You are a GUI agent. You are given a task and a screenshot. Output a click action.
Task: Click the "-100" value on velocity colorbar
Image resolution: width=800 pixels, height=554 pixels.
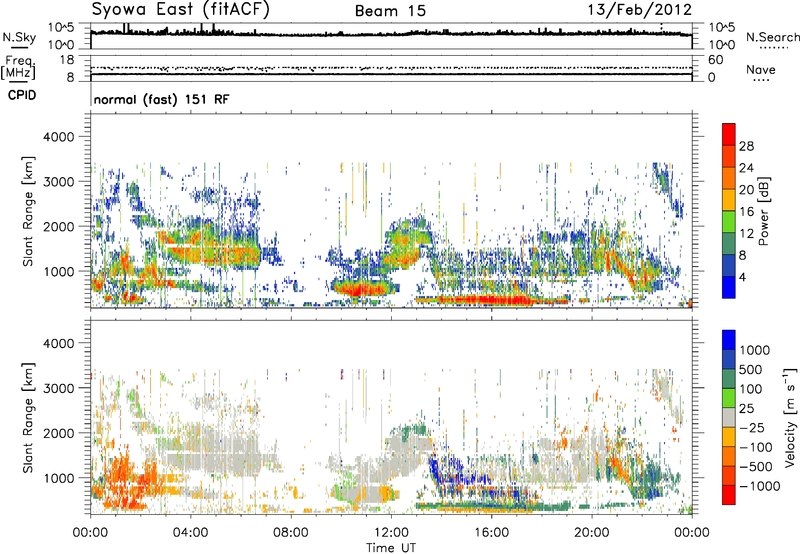(756, 447)
